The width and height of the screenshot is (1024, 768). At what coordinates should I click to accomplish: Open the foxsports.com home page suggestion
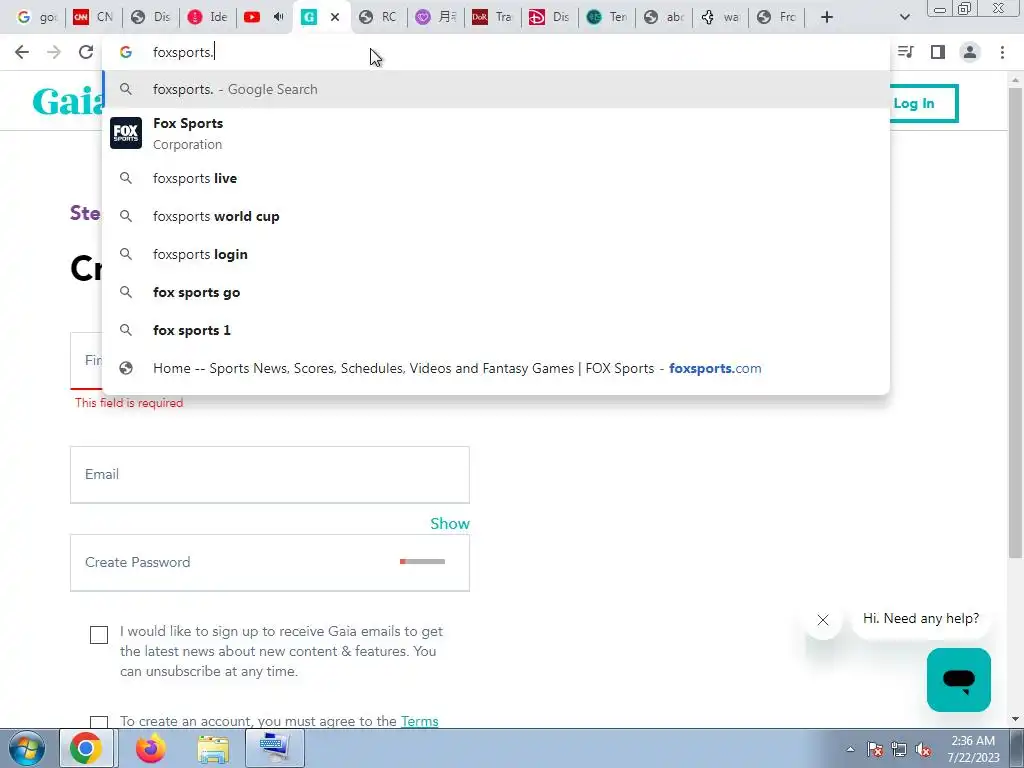[x=496, y=368]
